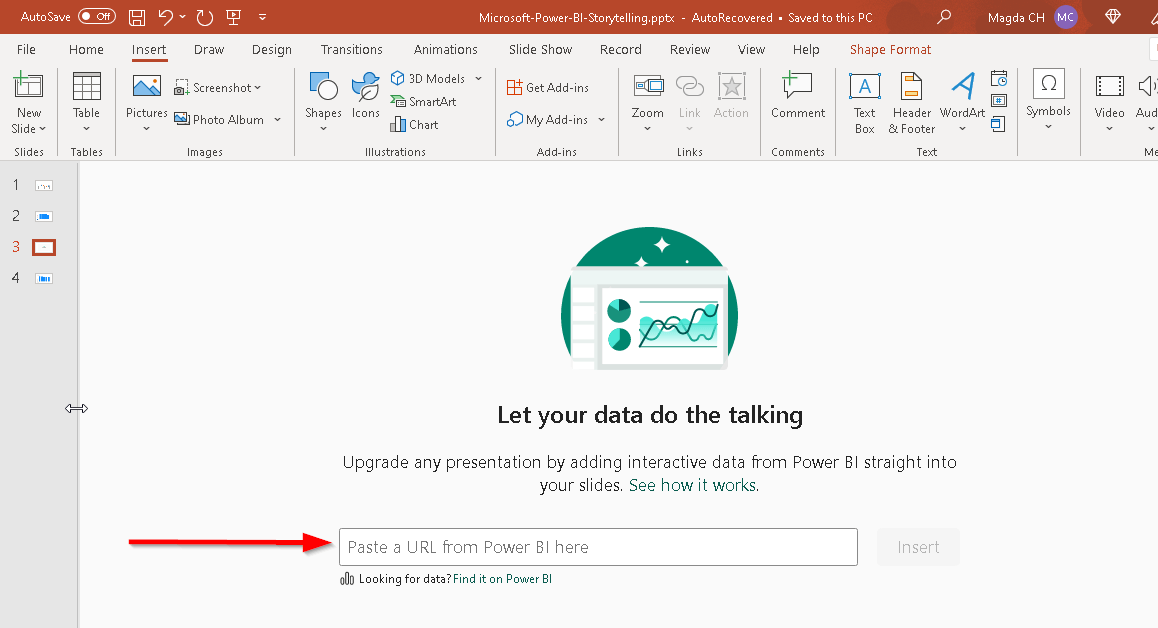Switch to the Design tab

[x=272, y=50]
